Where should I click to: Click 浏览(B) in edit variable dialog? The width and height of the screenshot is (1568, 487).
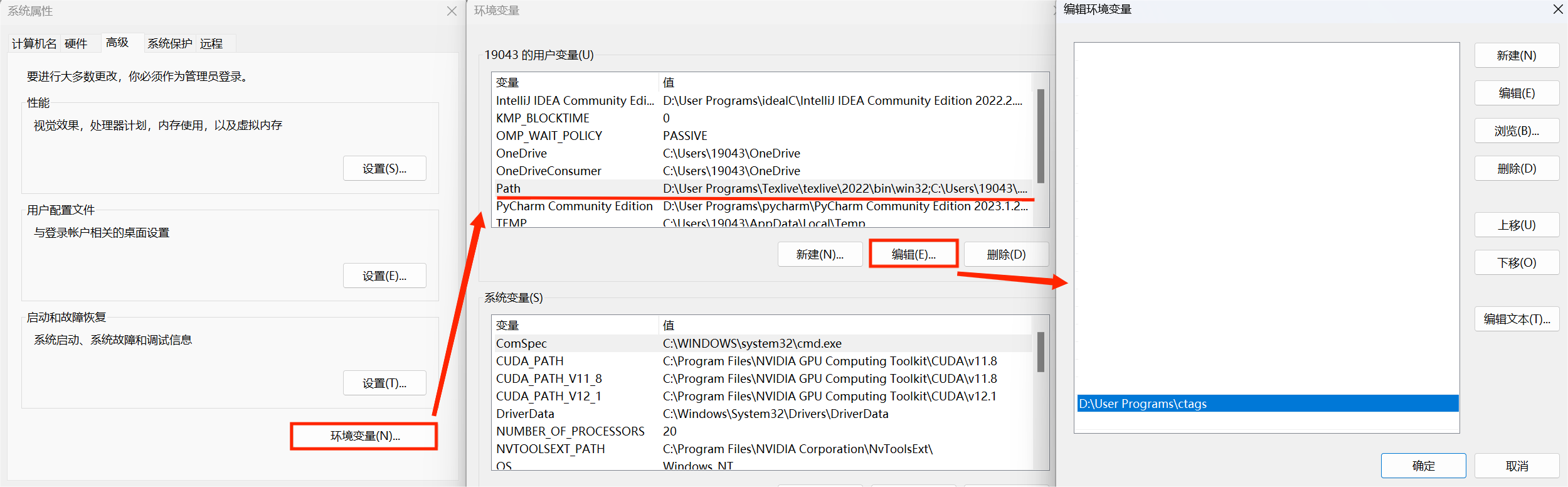pos(1517,131)
